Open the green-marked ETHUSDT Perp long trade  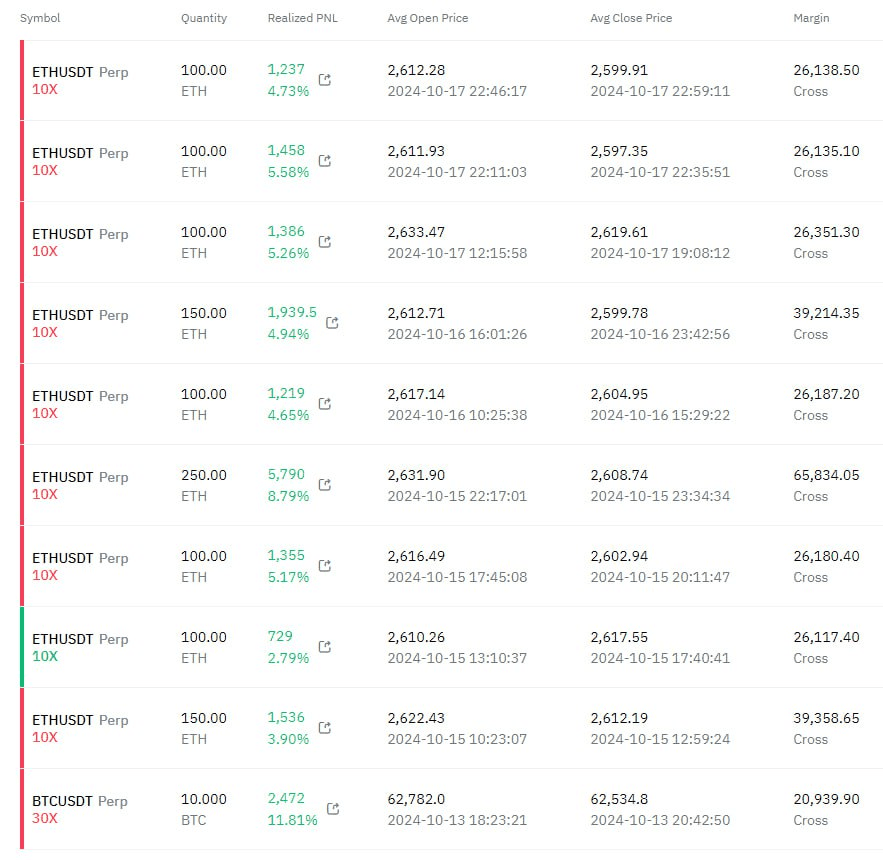[80, 639]
